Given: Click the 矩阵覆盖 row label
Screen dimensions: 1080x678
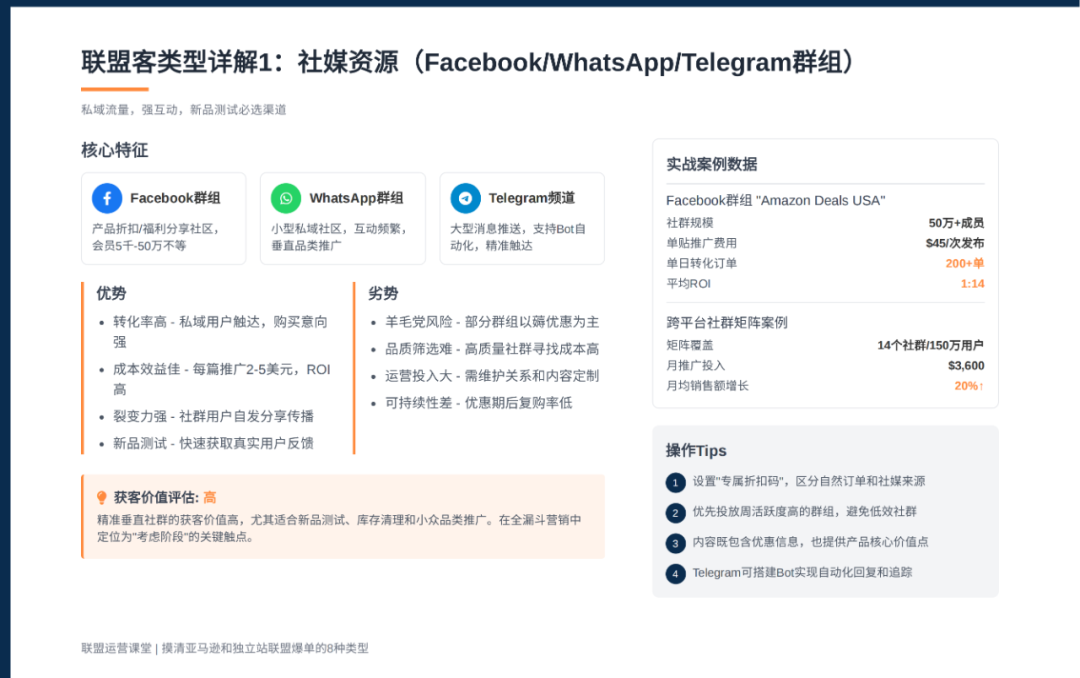Looking at the screenshot, I should [x=689, y=345].
